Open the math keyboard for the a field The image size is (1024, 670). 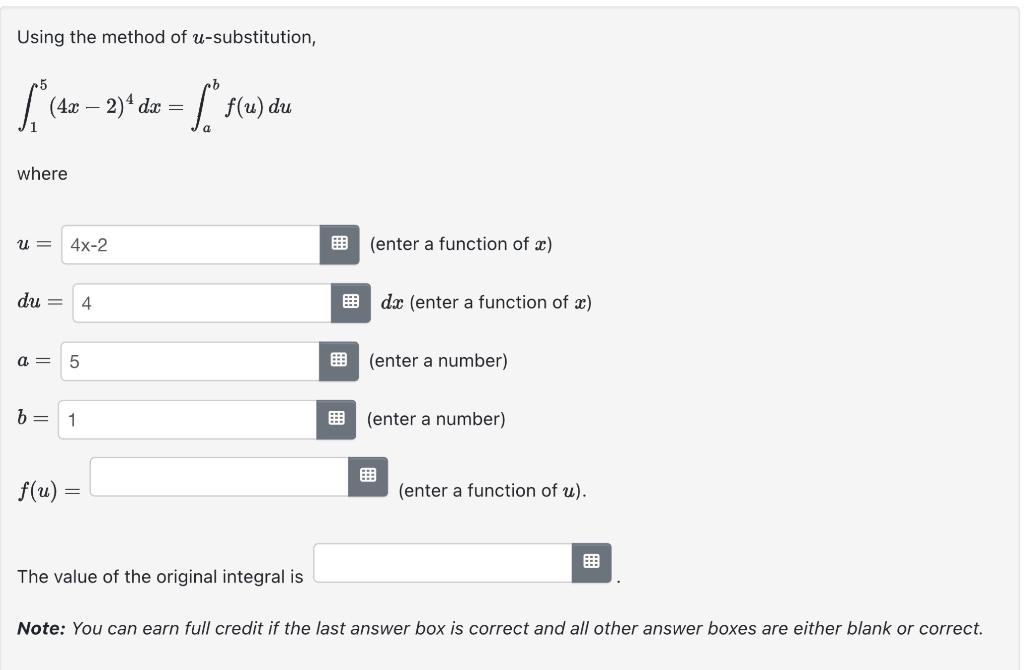coord(340,361)
